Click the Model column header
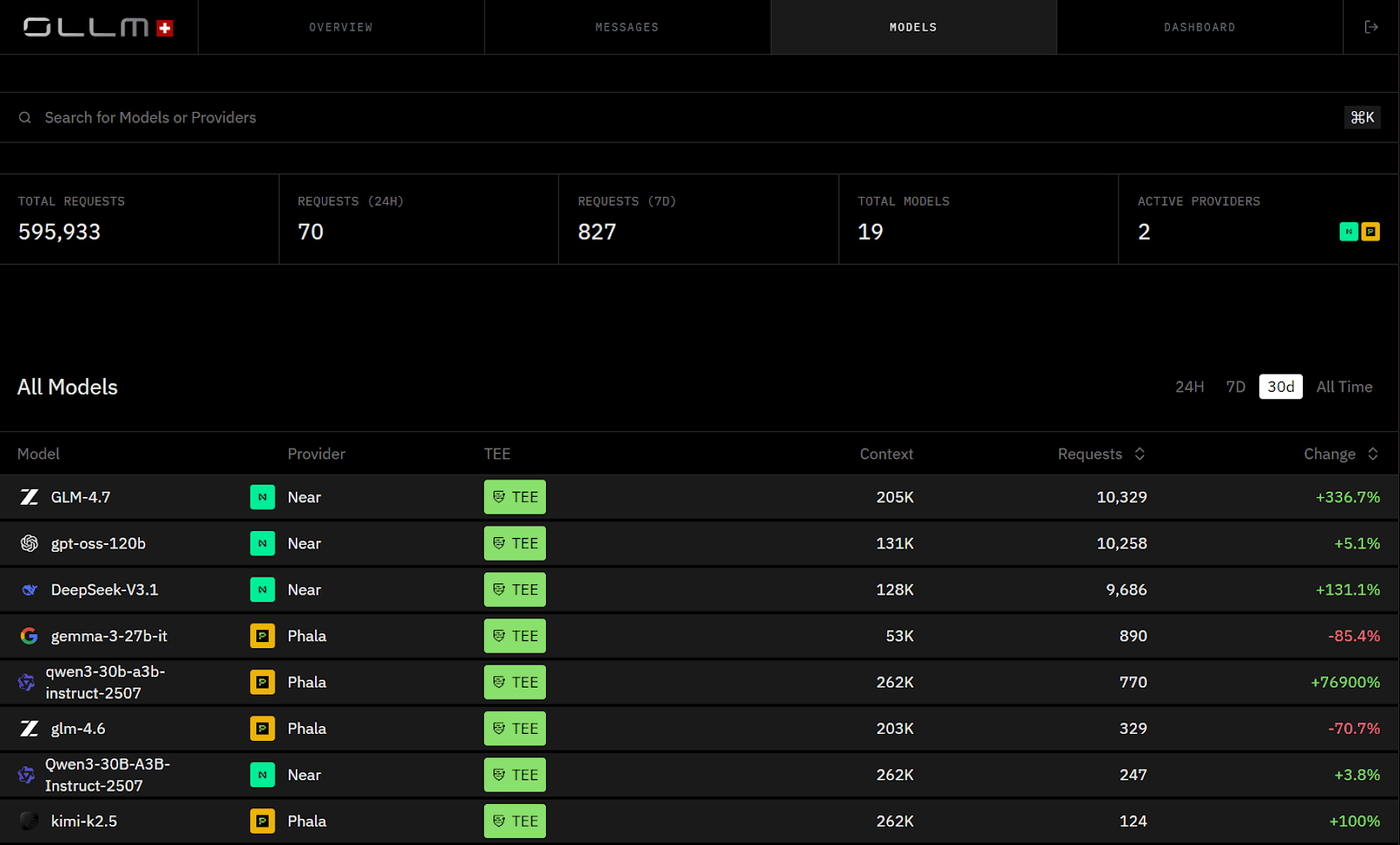The height and width of the screenshot is (845, 1400). 38,454
